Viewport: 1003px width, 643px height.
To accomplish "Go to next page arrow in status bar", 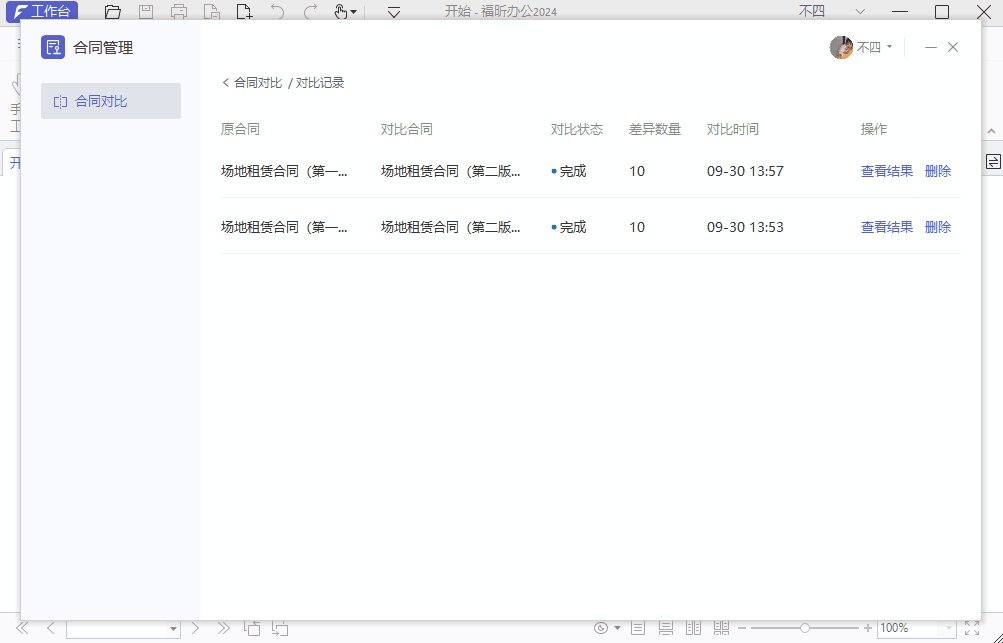I will [x=196, y=628].
